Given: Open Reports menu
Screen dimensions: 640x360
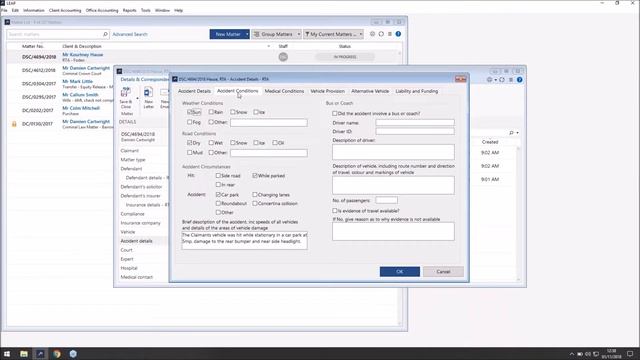Looking at the screenshot, I should click(129, 10).
